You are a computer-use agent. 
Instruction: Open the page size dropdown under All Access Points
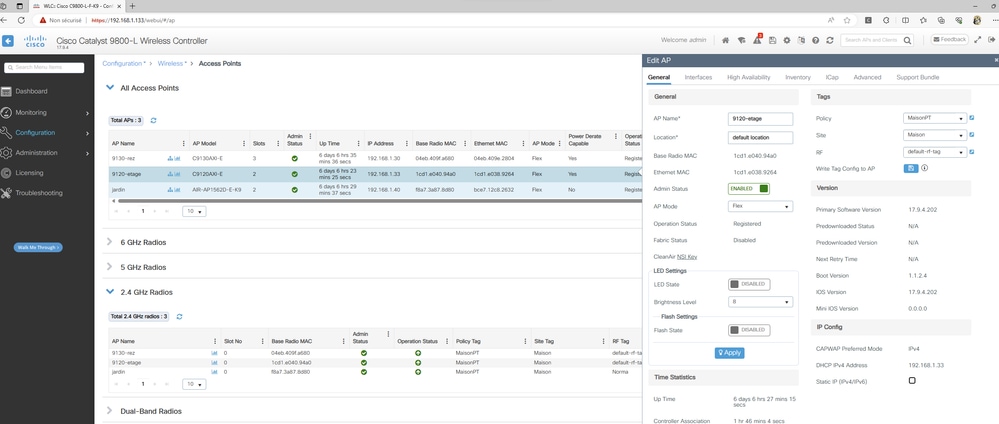(194, 211)
